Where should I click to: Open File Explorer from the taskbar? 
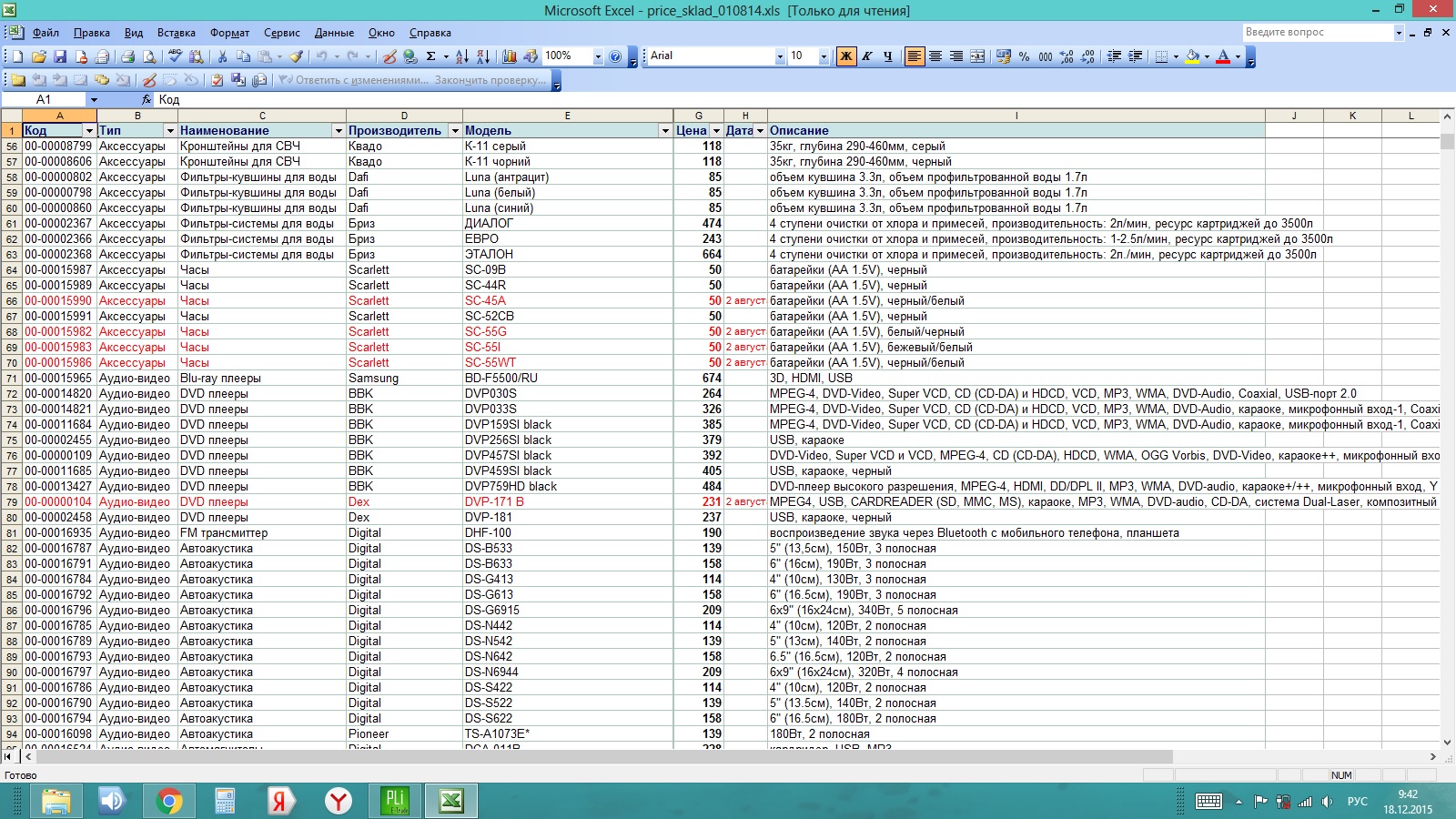click(x=56, y=801)
